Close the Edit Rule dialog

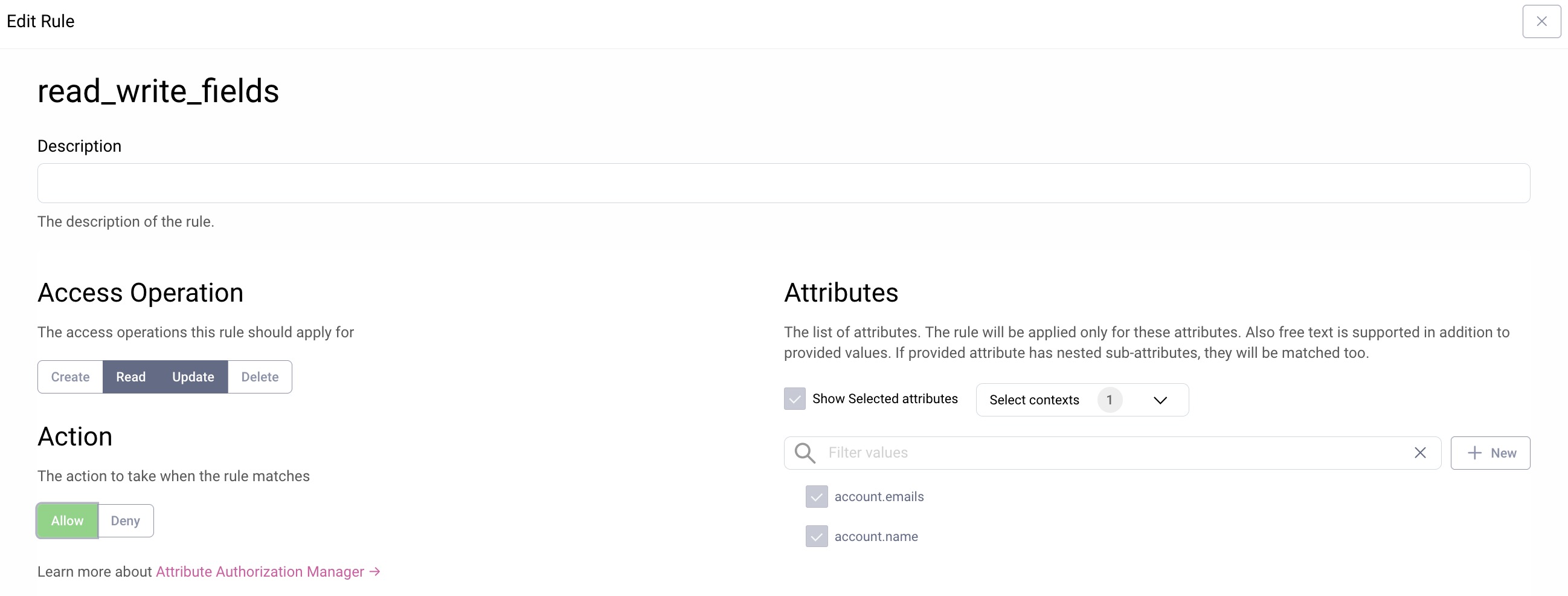click(1541, 21)
